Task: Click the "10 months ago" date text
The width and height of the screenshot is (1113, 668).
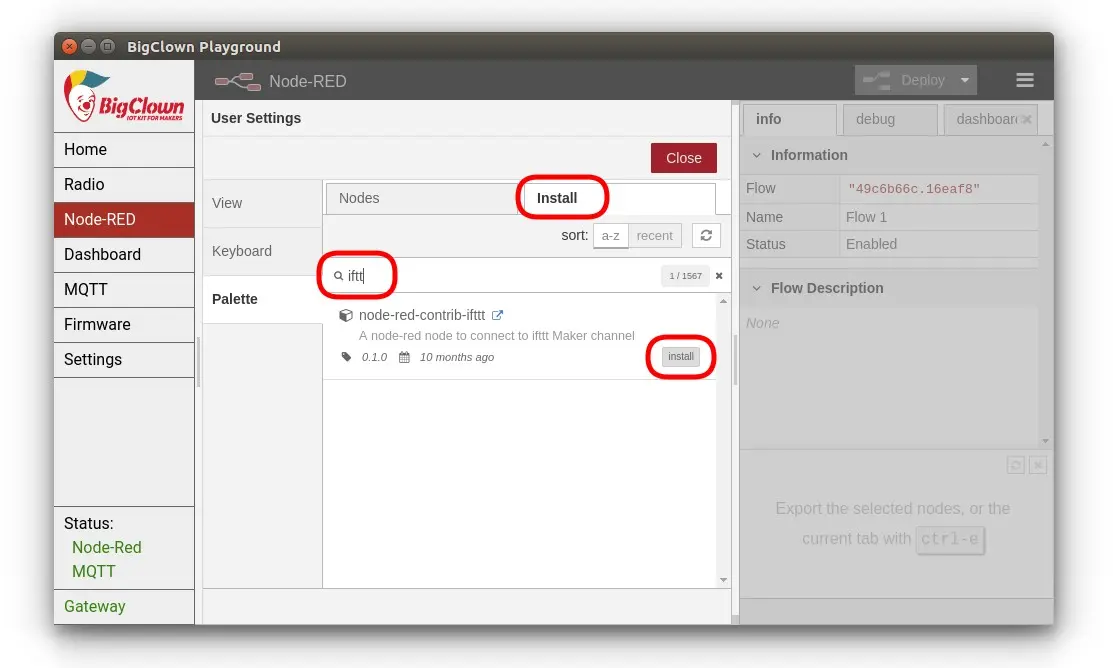Action: [x=456, y=357]
